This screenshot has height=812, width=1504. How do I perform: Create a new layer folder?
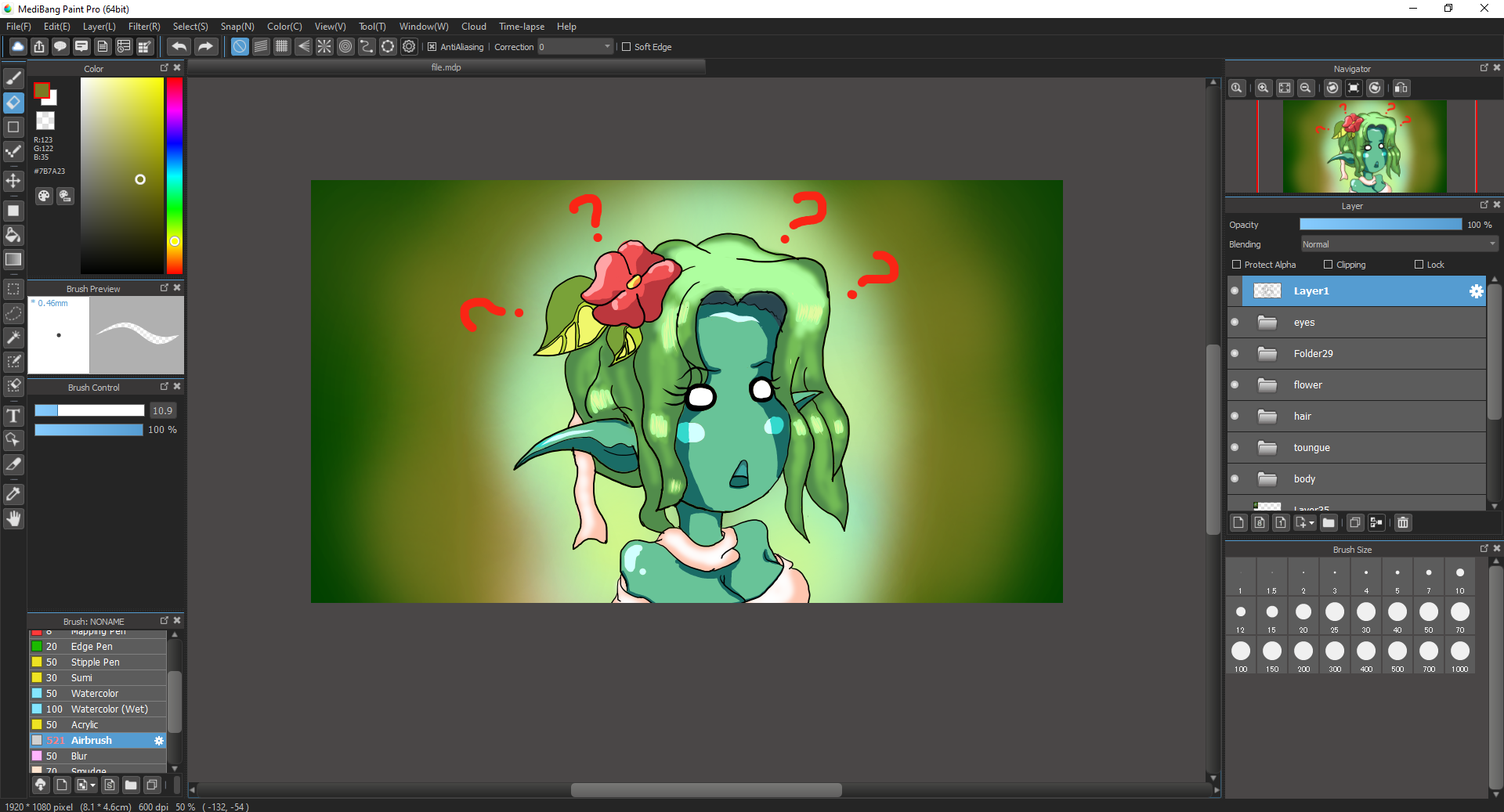[1329, 522]
